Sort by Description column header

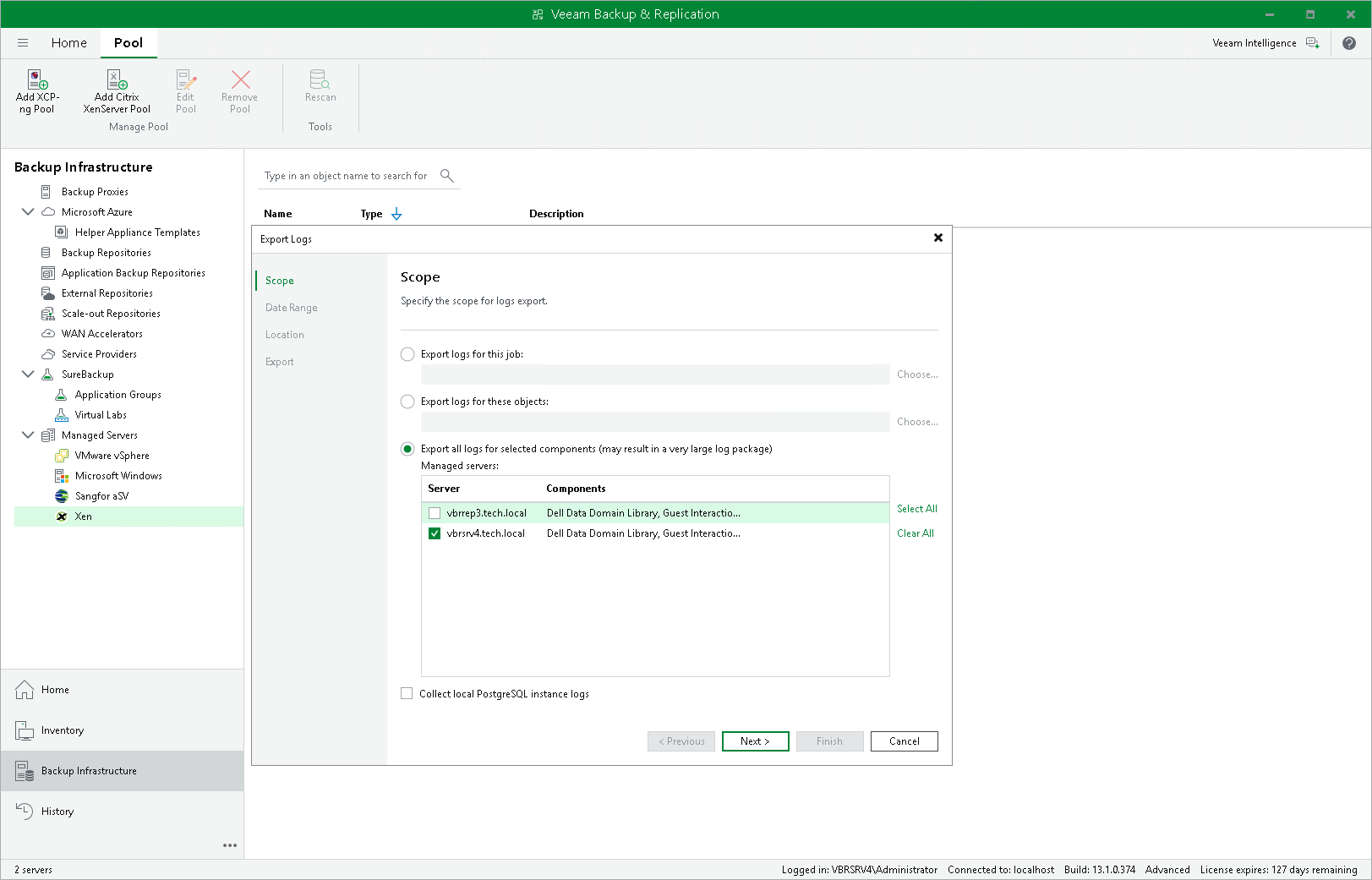pyautogui.click(x=556, y=214)
